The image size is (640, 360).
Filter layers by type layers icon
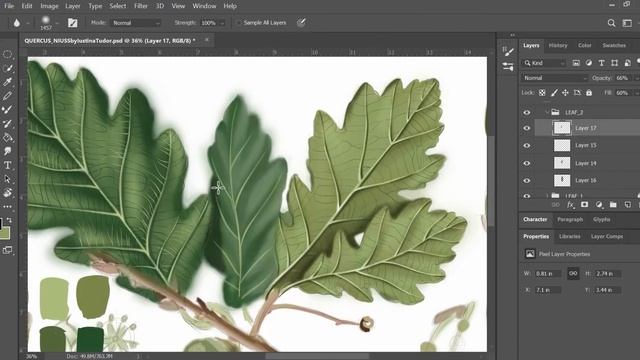point(601,63)
